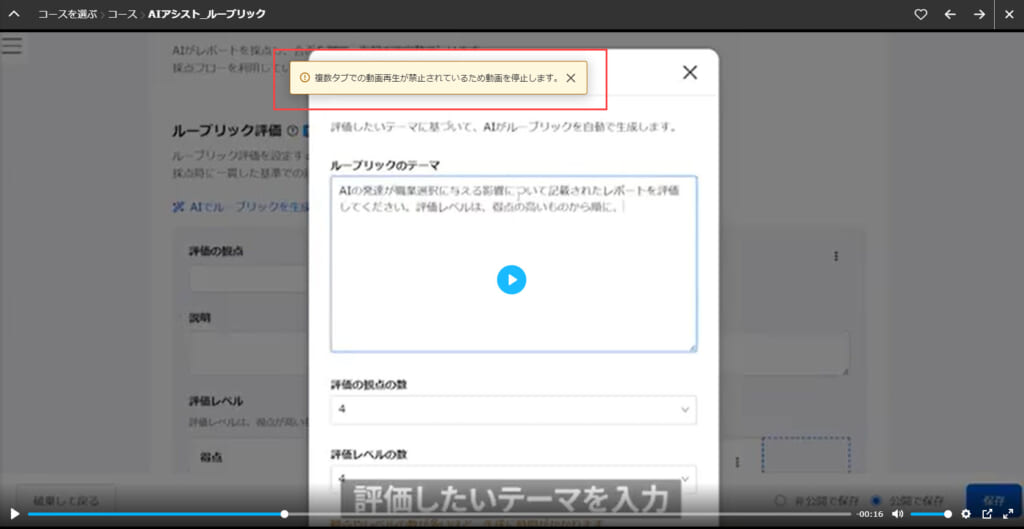Image resolution: width=1024 pixels, height=529 pixels.
Task: Open コース breadcrumb item
Action: (x=122, y=15)
